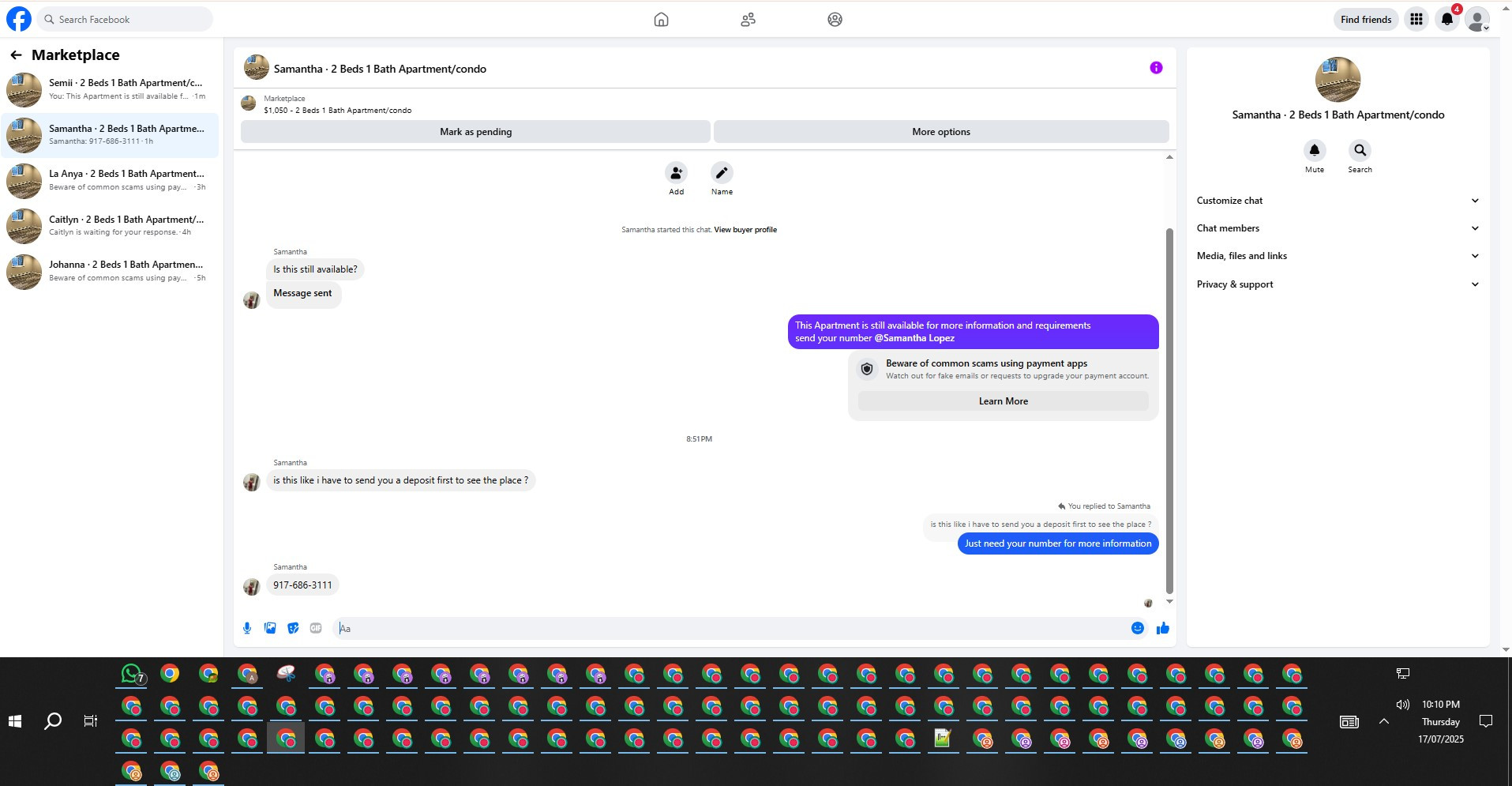Viewport: 1512px width, 786px height.
Task: Open the Johanna apartment conversation
Action: (x=111, y=271)
